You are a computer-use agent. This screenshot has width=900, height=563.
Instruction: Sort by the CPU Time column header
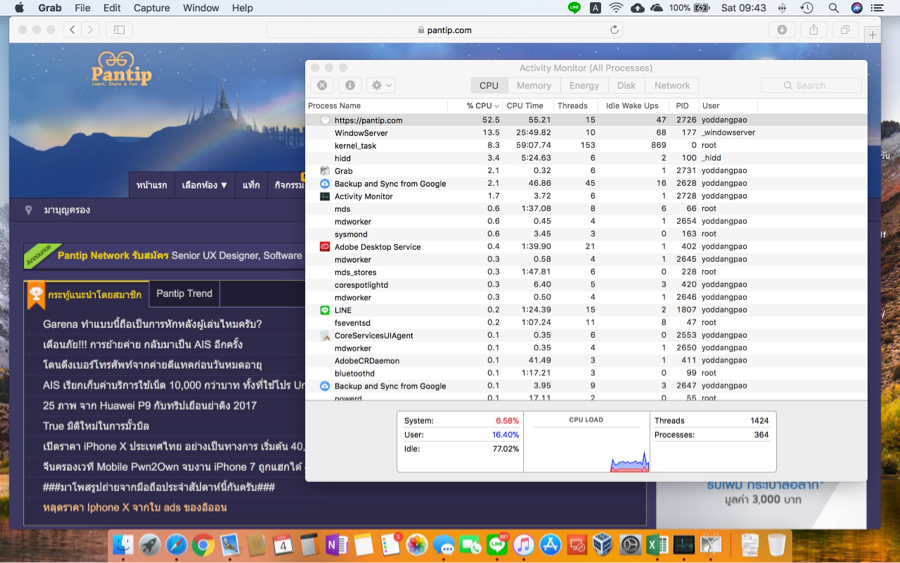pos(527,106)
